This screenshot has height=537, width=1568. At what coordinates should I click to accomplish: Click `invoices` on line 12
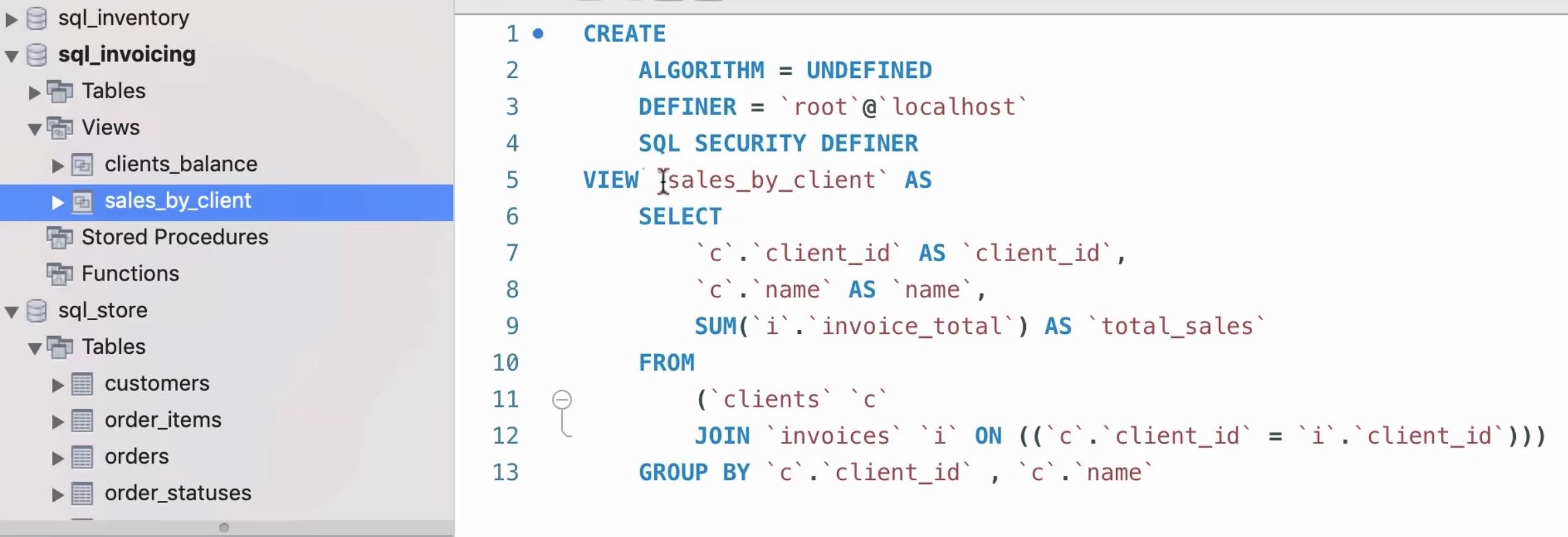click(834, 436)
